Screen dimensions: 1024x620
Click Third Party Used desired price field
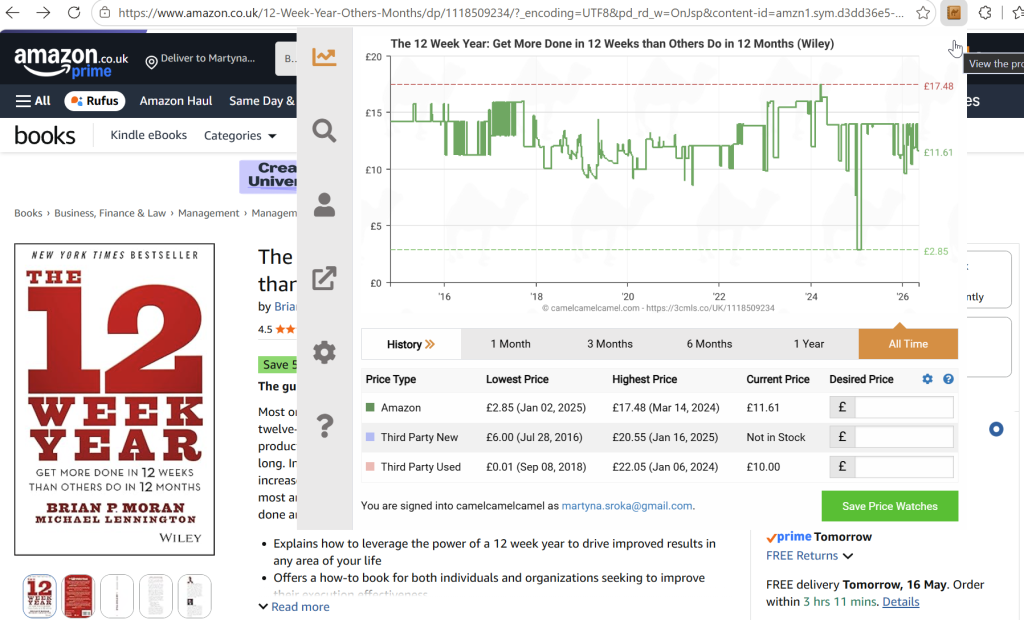point(904,466)
